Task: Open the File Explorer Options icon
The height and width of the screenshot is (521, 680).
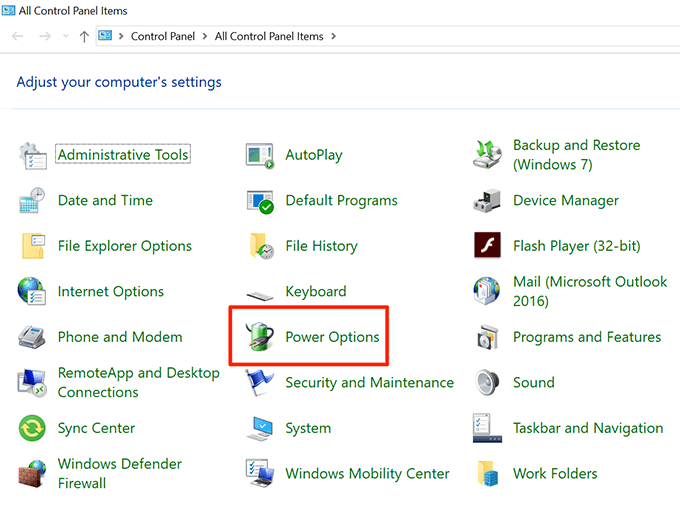Action: point(33,246)
